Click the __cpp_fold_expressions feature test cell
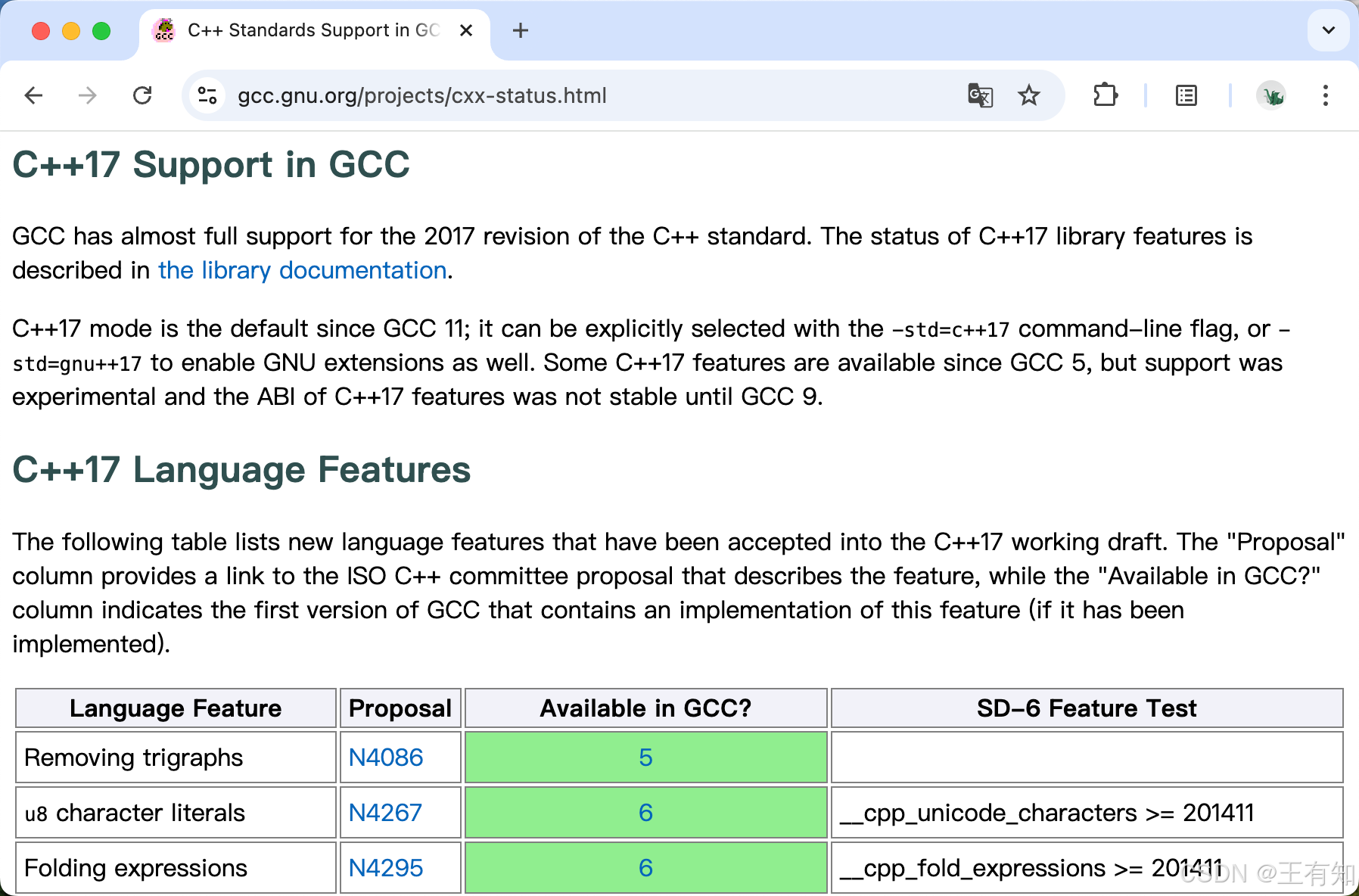The width and height of the screenshot is (1359, 896). pos(1087,868)
